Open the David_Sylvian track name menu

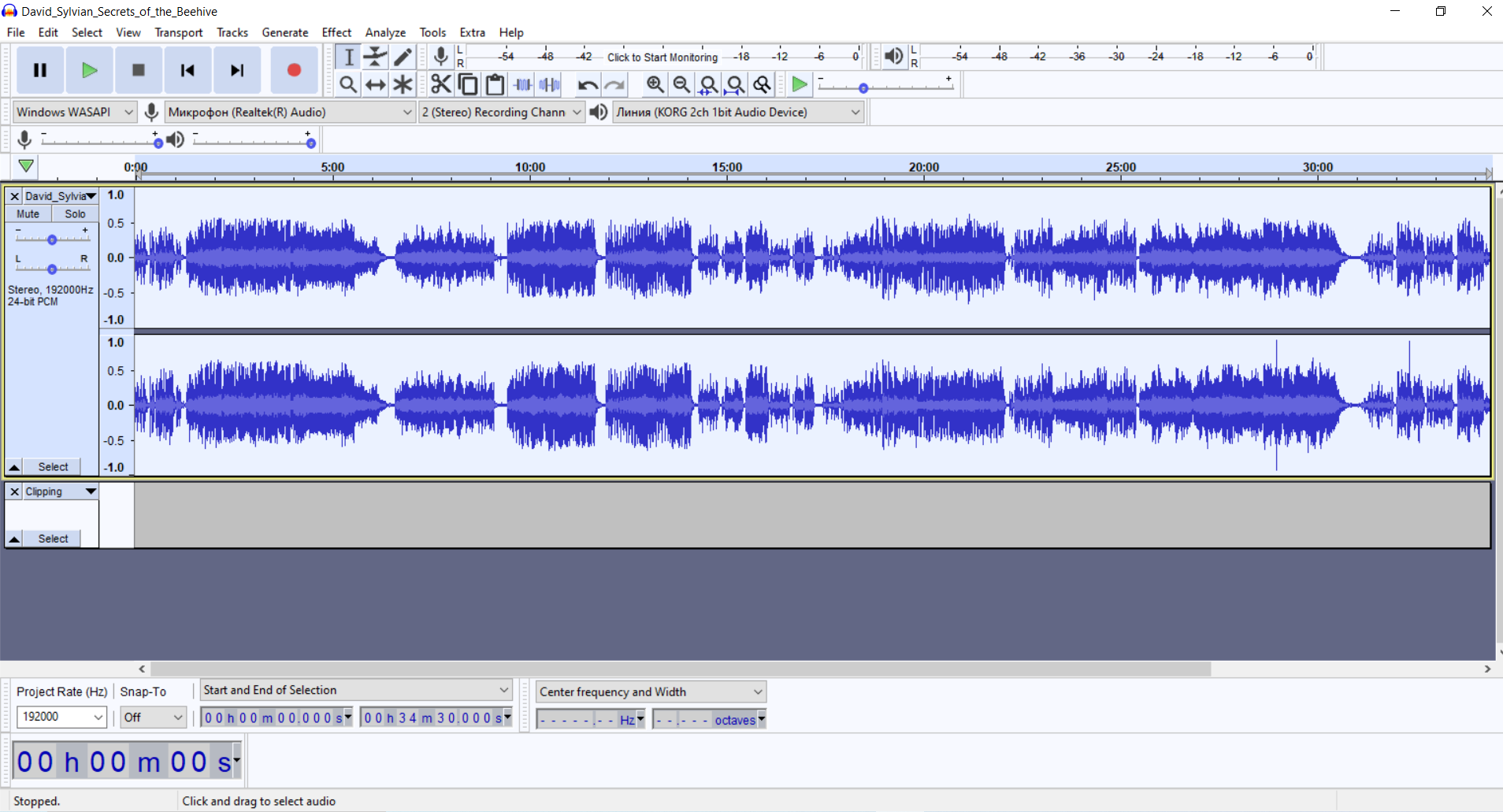tap(60, 196)
